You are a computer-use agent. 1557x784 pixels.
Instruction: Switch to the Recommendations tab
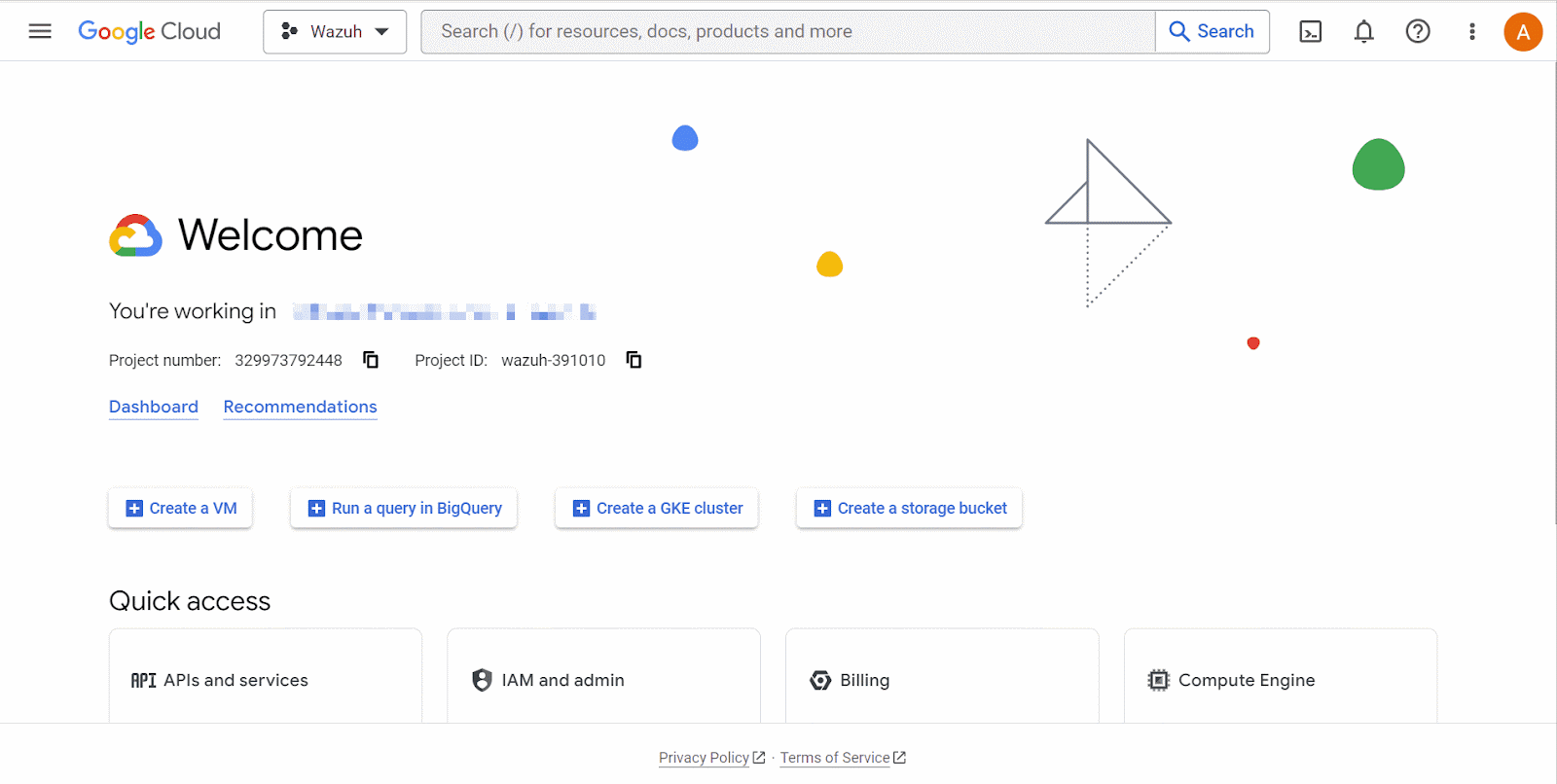click(x=300, y=407)
